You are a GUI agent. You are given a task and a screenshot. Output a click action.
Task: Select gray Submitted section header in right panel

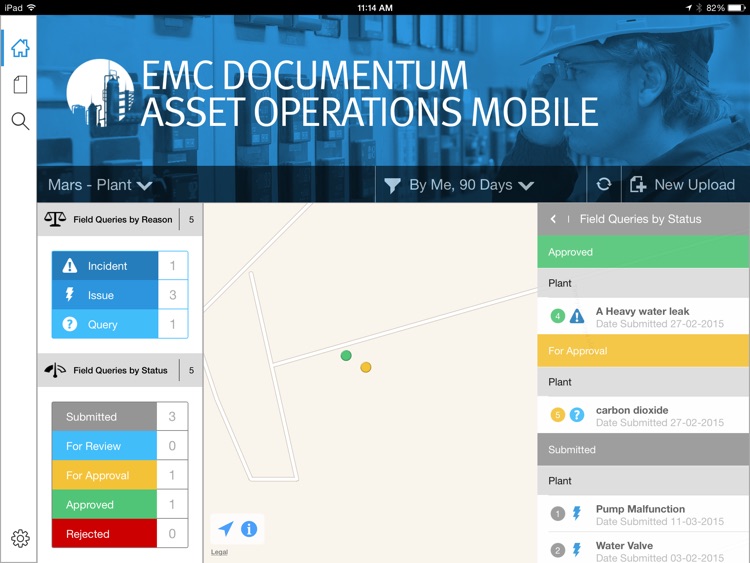[x=643, y=450]
